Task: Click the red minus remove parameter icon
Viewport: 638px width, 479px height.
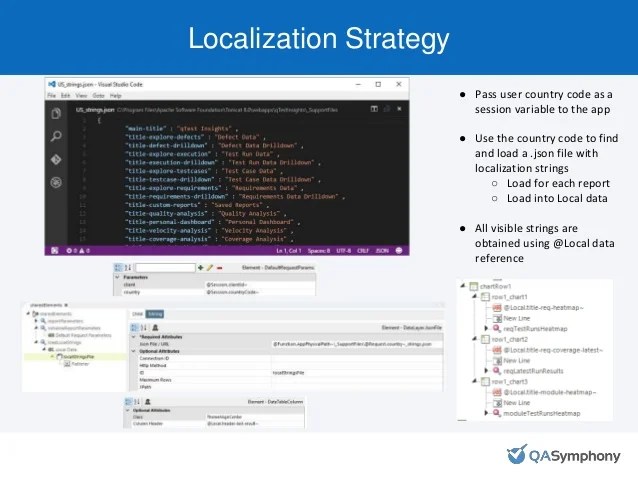Action: (x=220, y=268)
